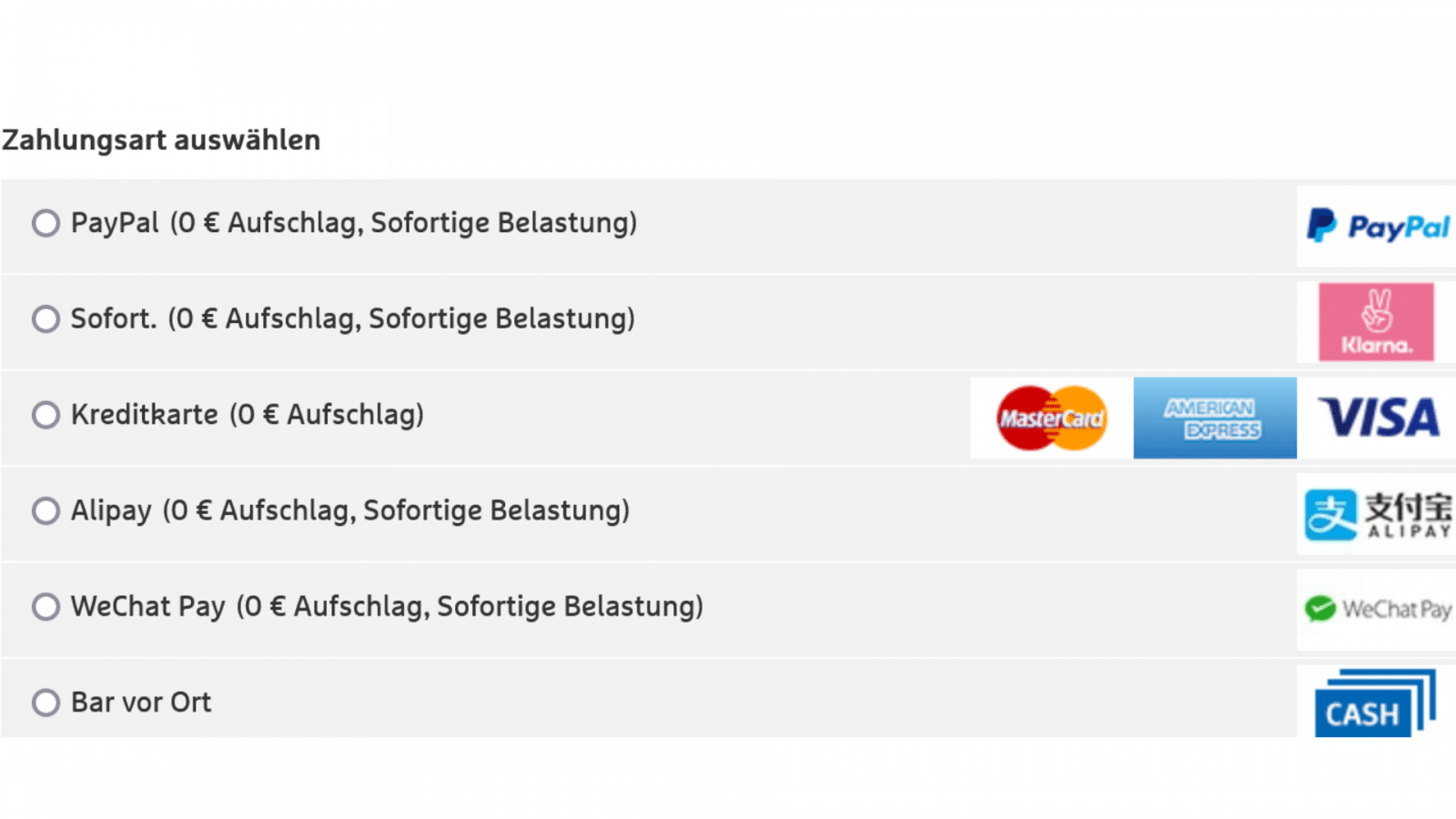Click the MasterCard logo
The image size is (1456, 819).
point(1052,419)
